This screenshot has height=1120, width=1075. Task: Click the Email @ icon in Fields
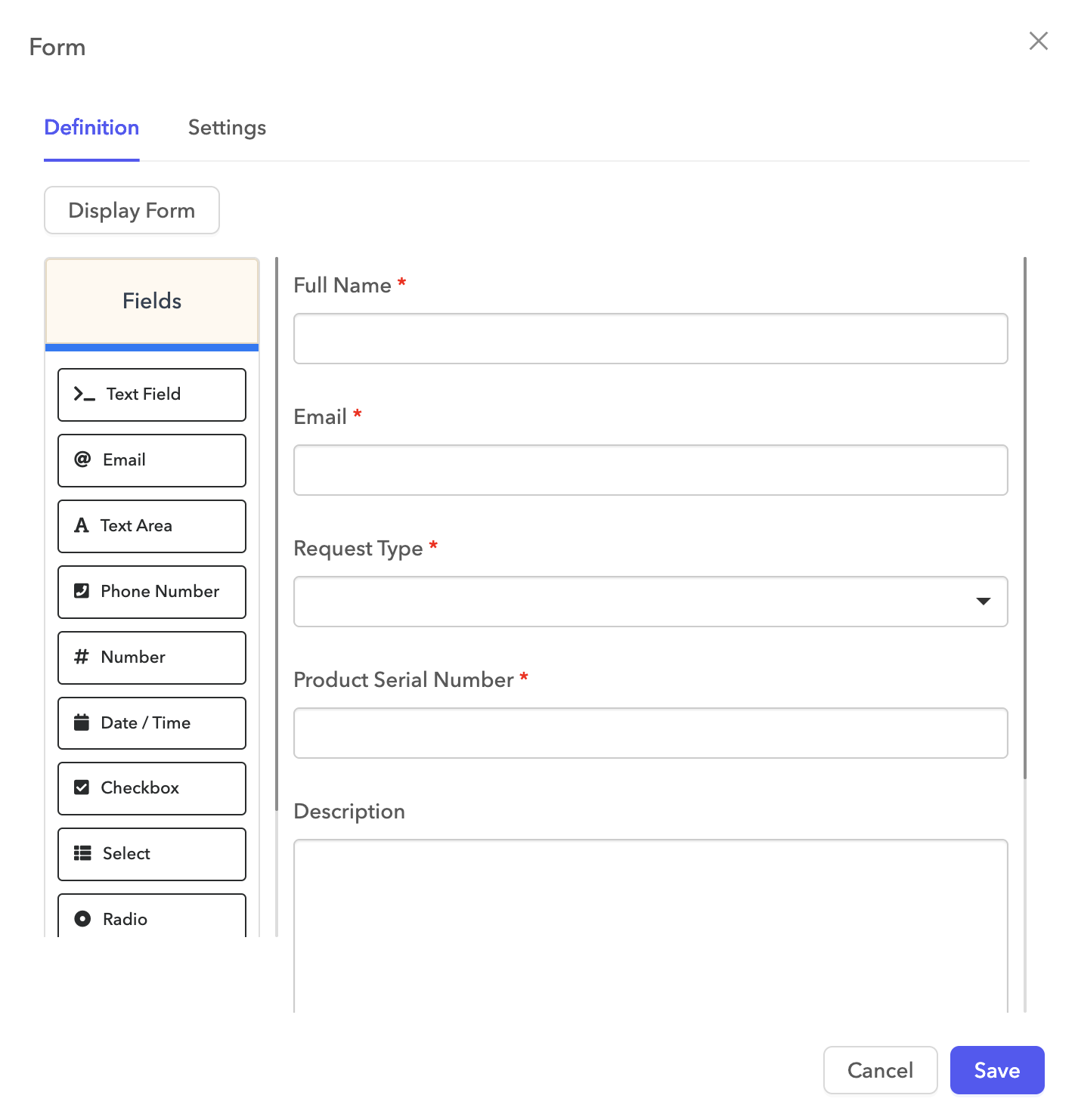tap(82, 459)
